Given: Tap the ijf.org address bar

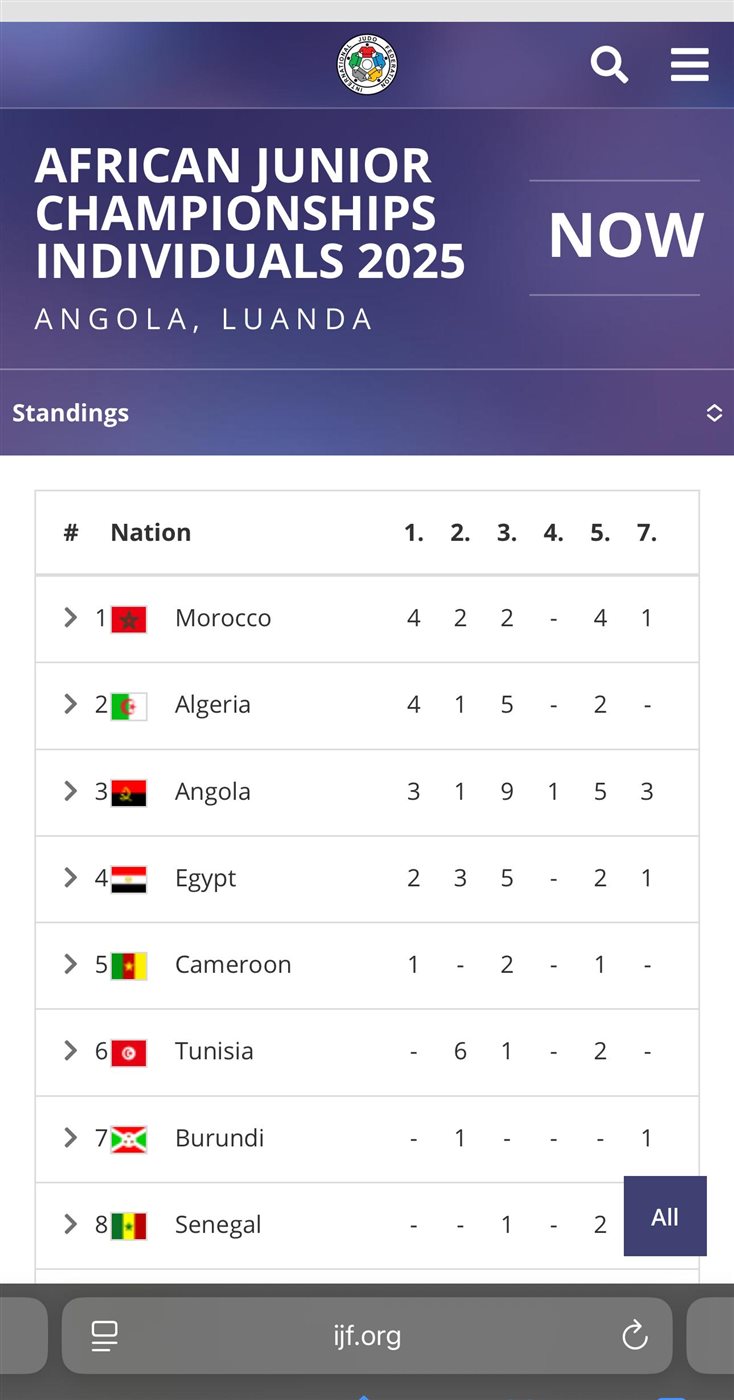Looking at the screenshot, I should (x=367, y=1335).
